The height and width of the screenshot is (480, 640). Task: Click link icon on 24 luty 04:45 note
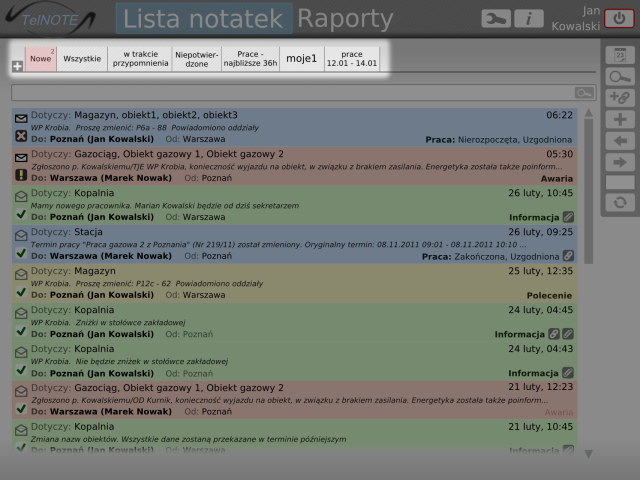click(554, 334)
